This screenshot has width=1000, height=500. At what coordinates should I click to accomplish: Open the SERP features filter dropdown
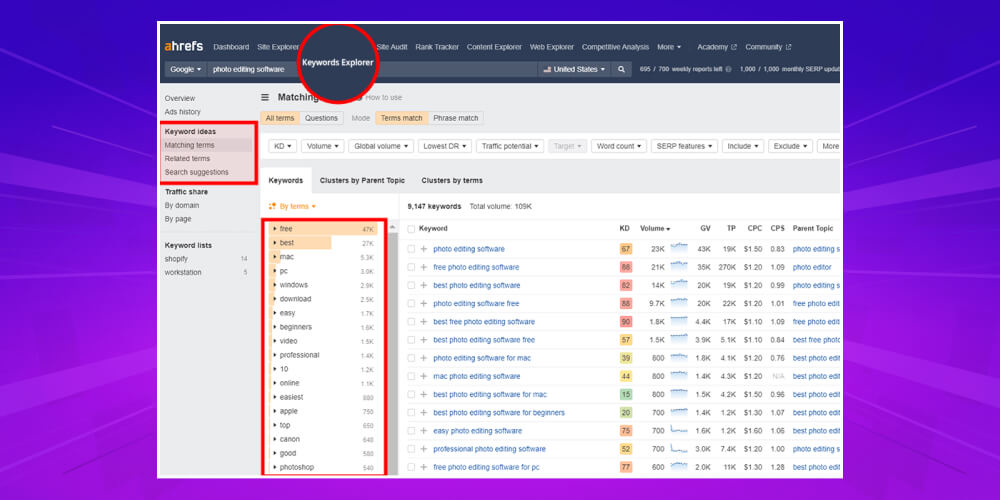pyautogui.click(x=684, y=146)
